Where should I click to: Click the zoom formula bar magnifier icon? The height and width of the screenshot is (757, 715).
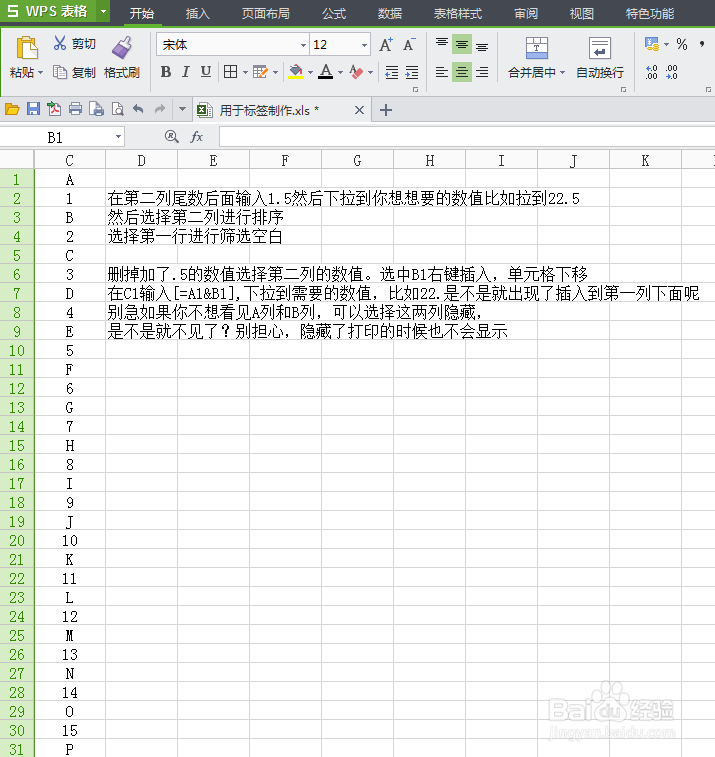point(171,137)
